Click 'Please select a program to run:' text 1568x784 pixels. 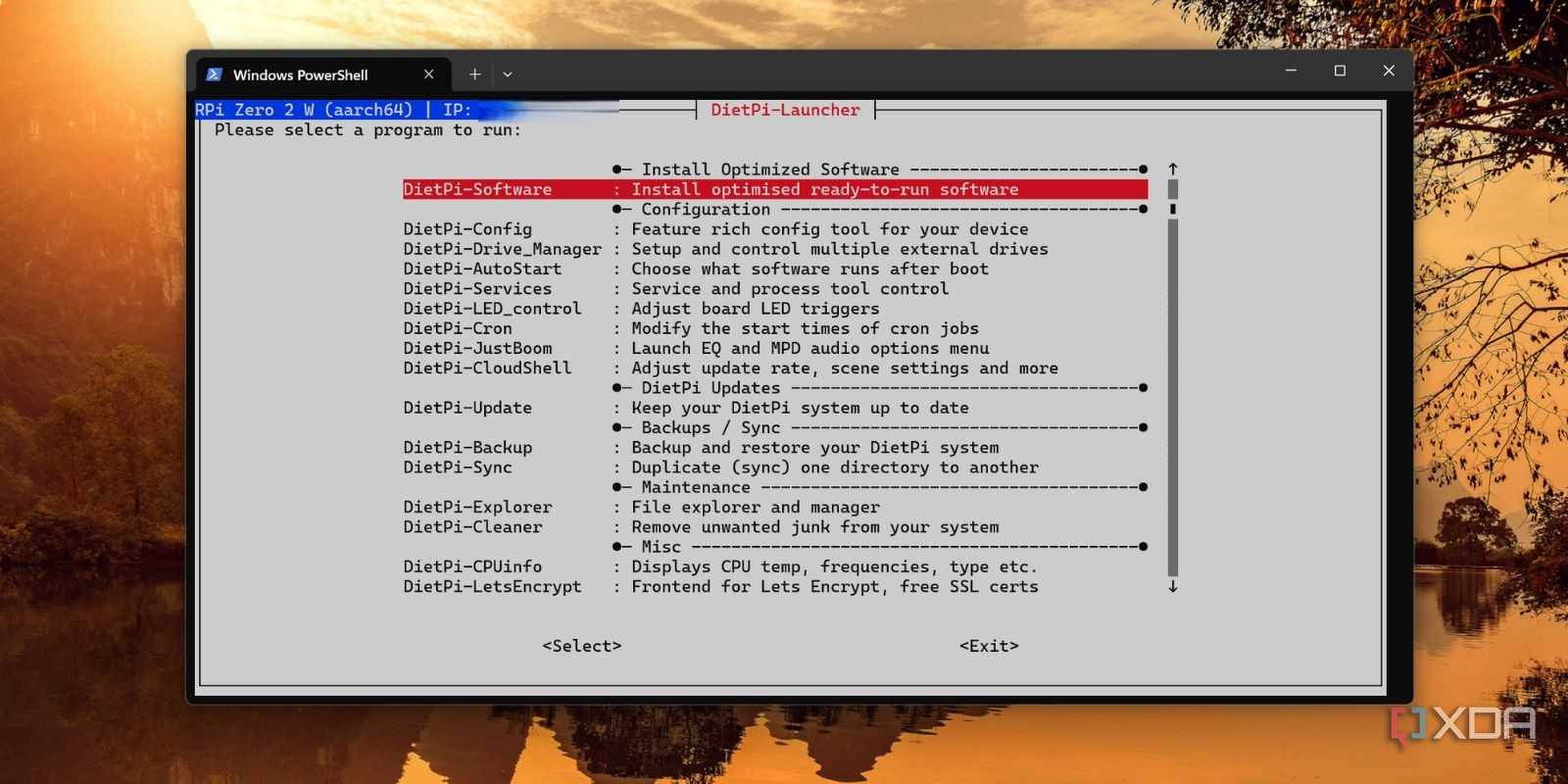(367, 129)
